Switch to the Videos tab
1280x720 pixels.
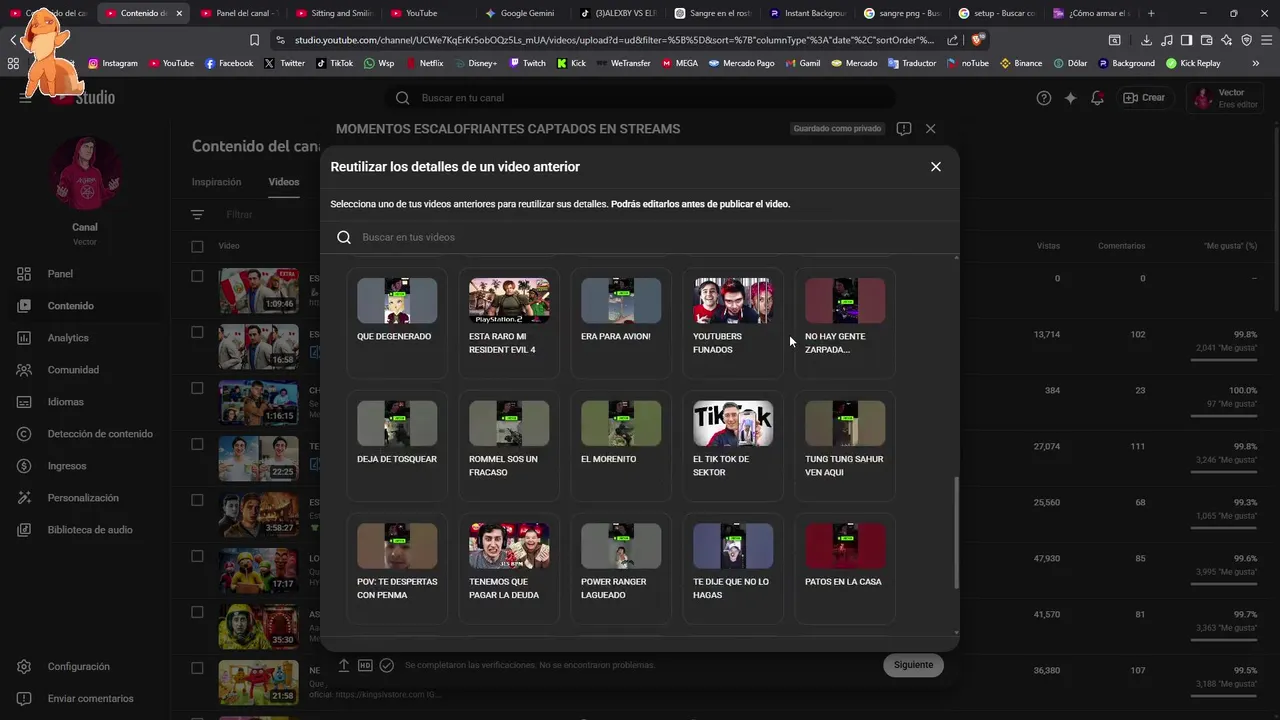[284, 182]
